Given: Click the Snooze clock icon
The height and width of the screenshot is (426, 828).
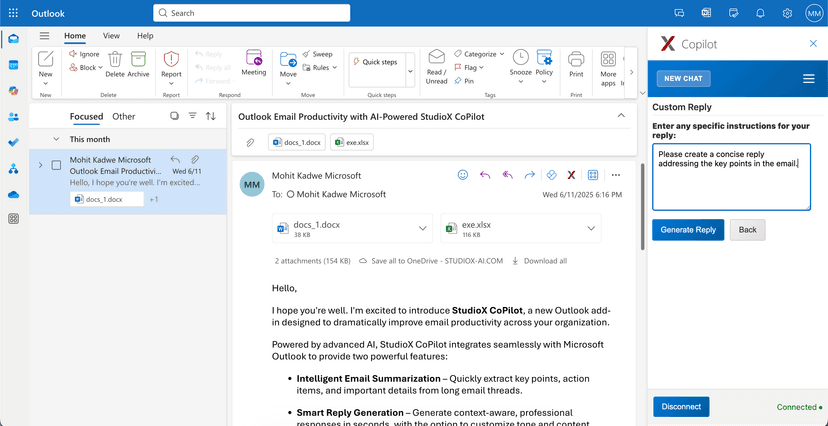Looking at the screenshot, I should pyautogui.click(x=520, y=57).
